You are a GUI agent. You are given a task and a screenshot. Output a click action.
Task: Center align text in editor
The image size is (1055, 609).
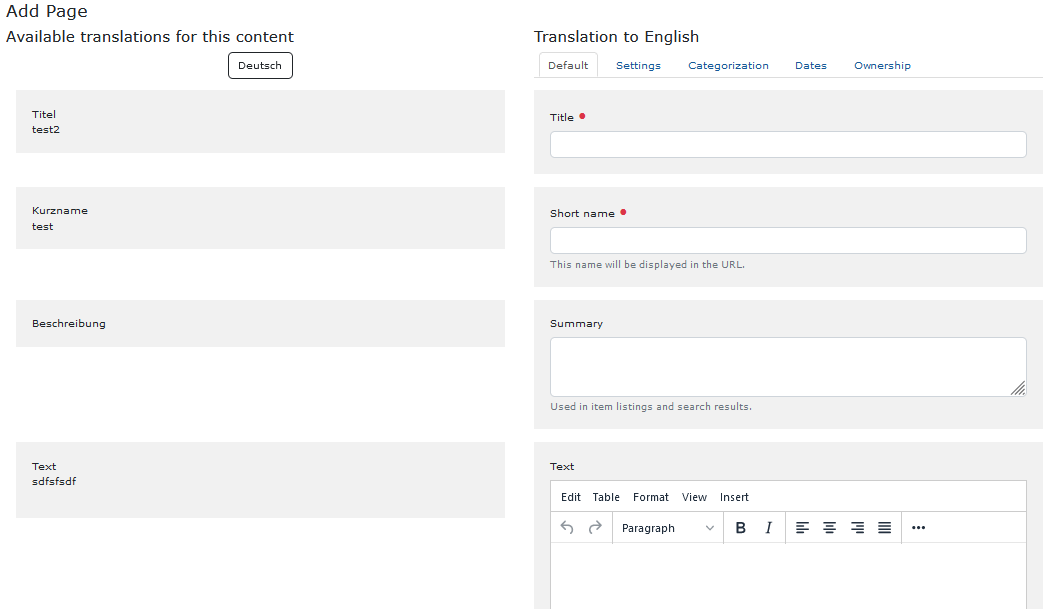[x=830, y=528]
